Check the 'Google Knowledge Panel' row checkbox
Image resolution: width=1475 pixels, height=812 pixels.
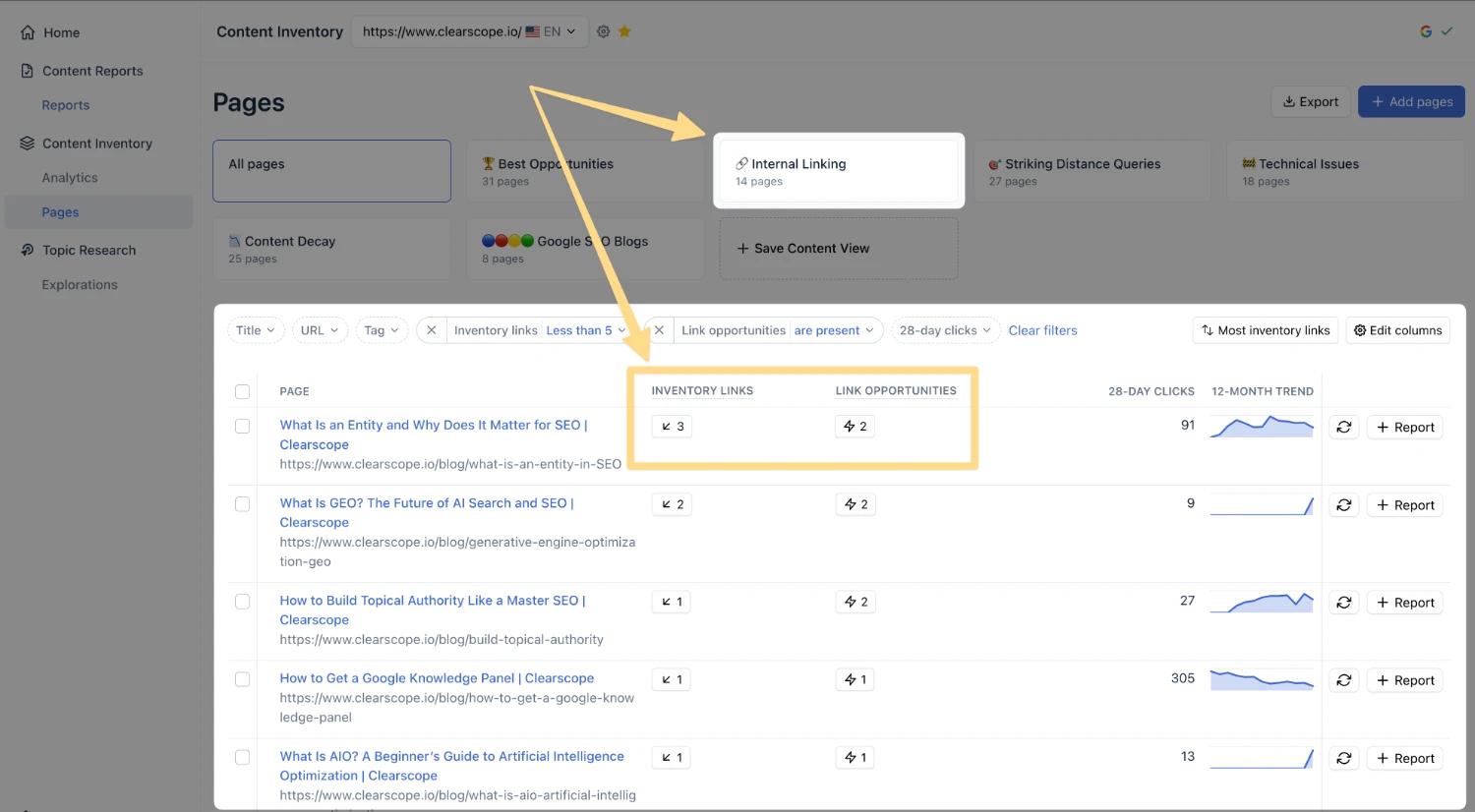[x=242, y=678]
